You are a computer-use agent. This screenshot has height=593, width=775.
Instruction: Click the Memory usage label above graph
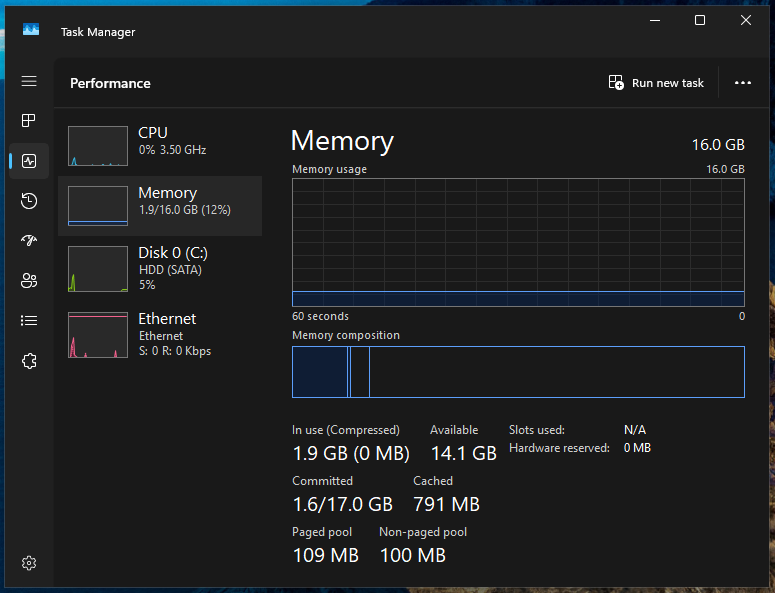coord(329,169)
